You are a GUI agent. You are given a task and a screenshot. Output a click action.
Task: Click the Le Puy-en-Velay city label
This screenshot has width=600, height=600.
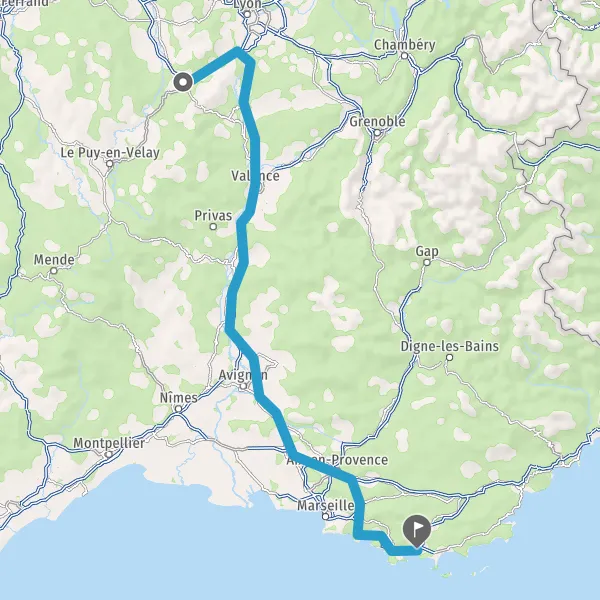click(x=110, y=153)
